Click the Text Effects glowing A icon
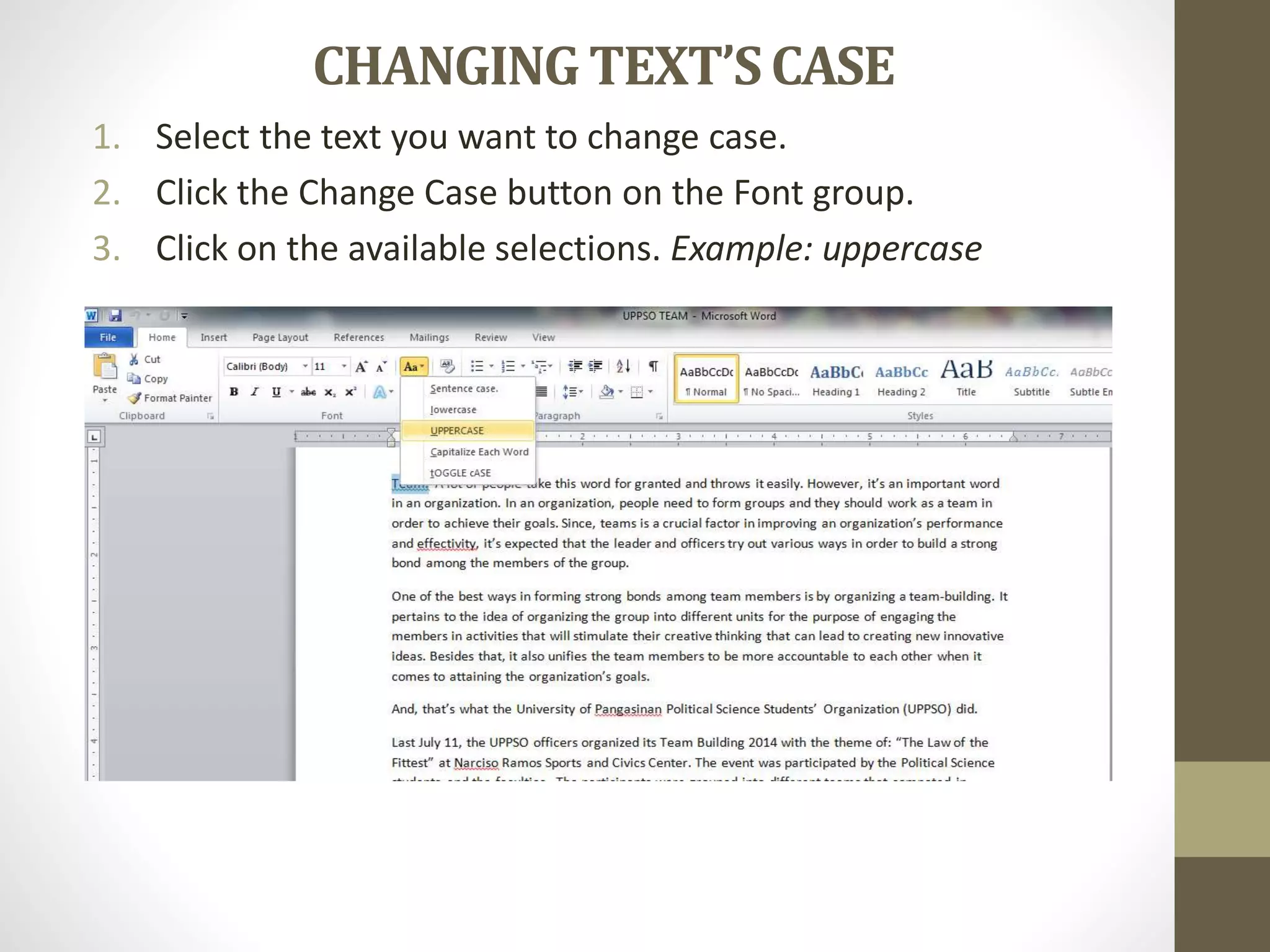 (x=380, y=392)
